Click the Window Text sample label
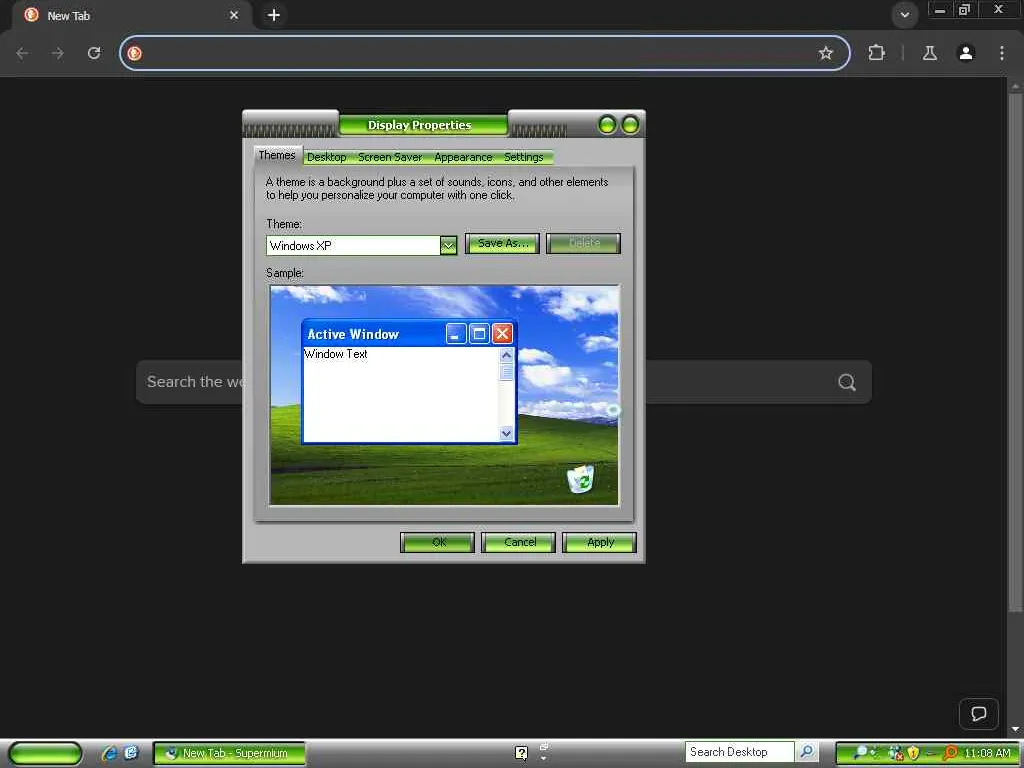Screen dimensions: 1024x768 (336, 354)
